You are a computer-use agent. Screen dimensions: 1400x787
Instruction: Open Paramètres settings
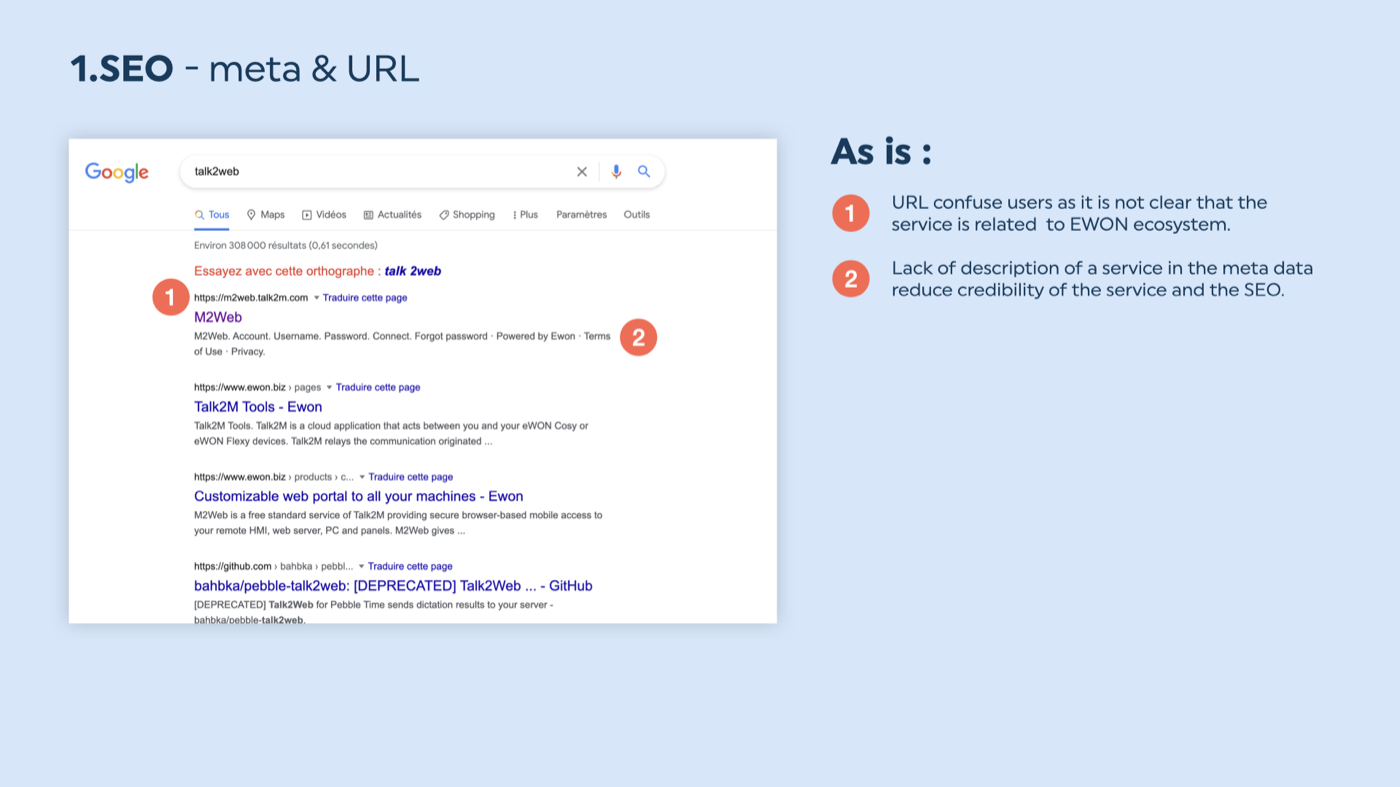pos(582,215)
